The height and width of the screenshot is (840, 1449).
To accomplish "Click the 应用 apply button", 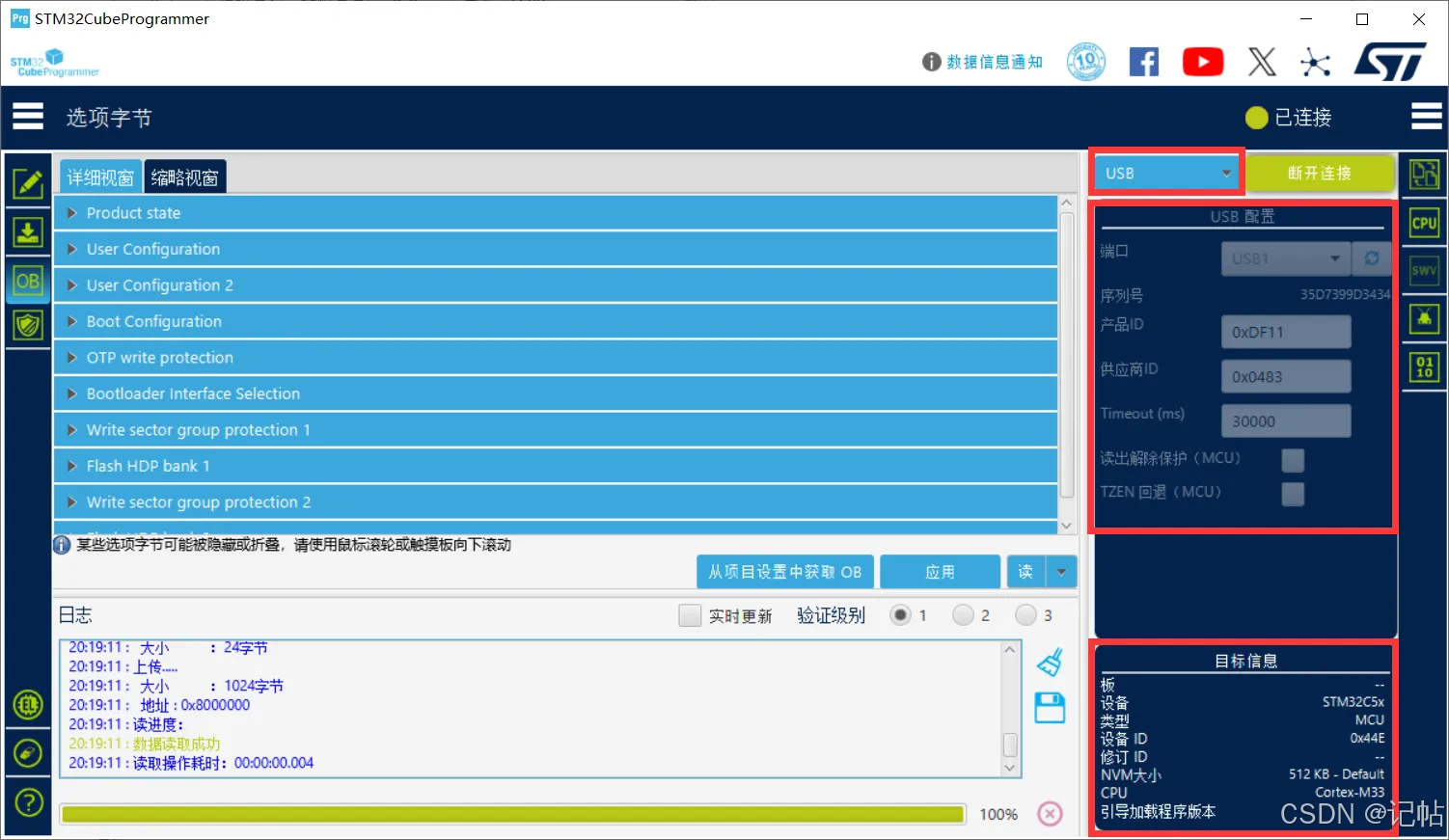I will pos(940,572).
